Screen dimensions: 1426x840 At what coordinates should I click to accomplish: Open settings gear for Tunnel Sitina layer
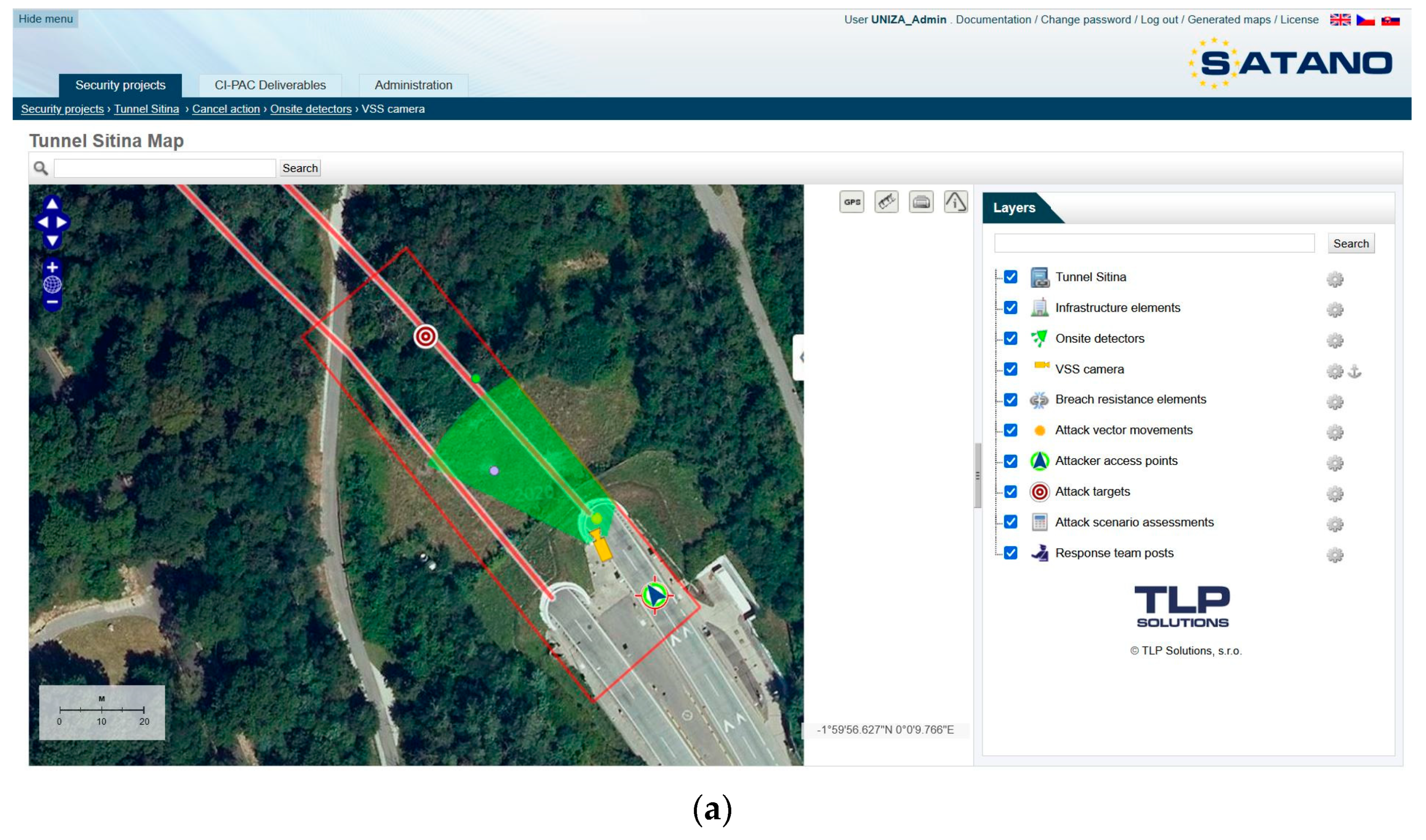click(1334, 279)
